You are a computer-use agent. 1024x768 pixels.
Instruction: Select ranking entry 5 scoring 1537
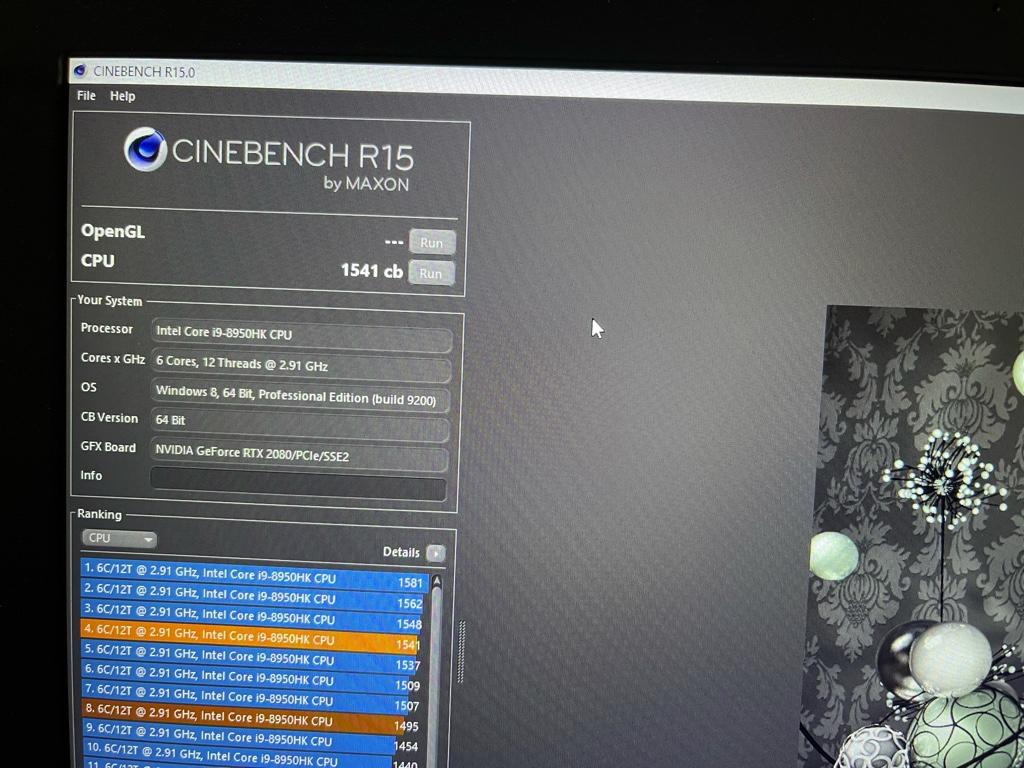click(x=251, y=657)
